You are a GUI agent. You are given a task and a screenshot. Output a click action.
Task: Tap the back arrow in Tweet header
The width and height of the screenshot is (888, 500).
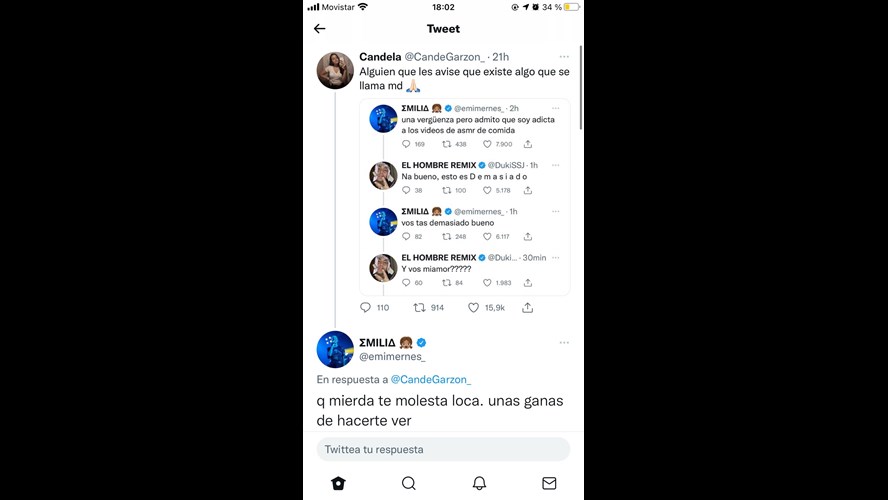click(x=319, y=28)
